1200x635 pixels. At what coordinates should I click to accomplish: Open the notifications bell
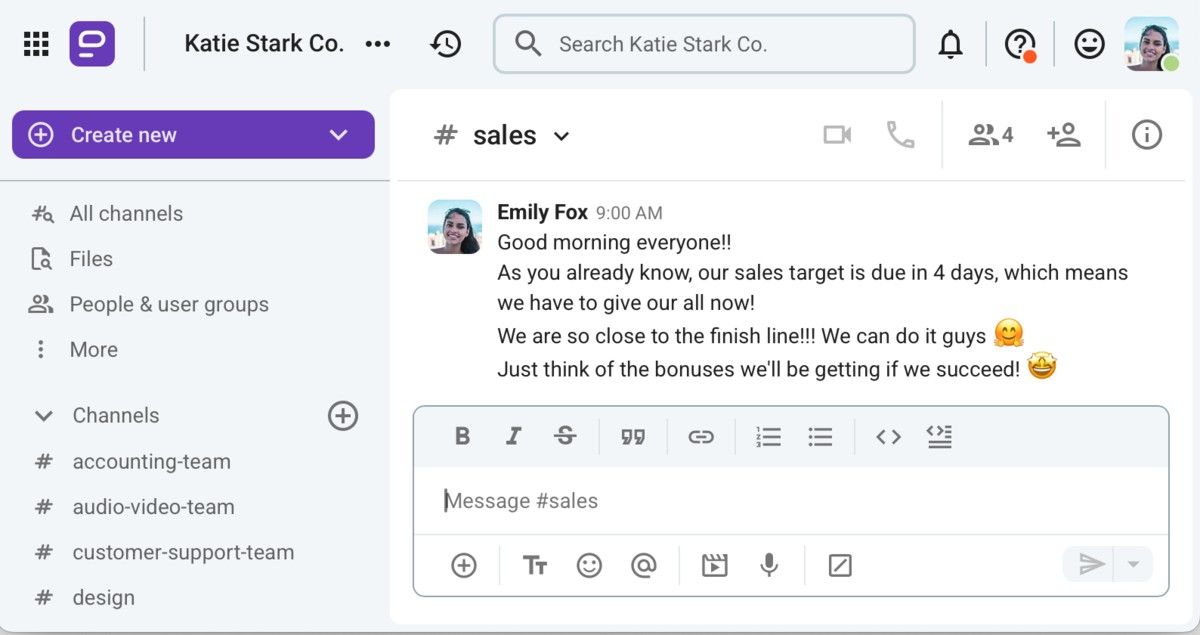tap(950, 44)
